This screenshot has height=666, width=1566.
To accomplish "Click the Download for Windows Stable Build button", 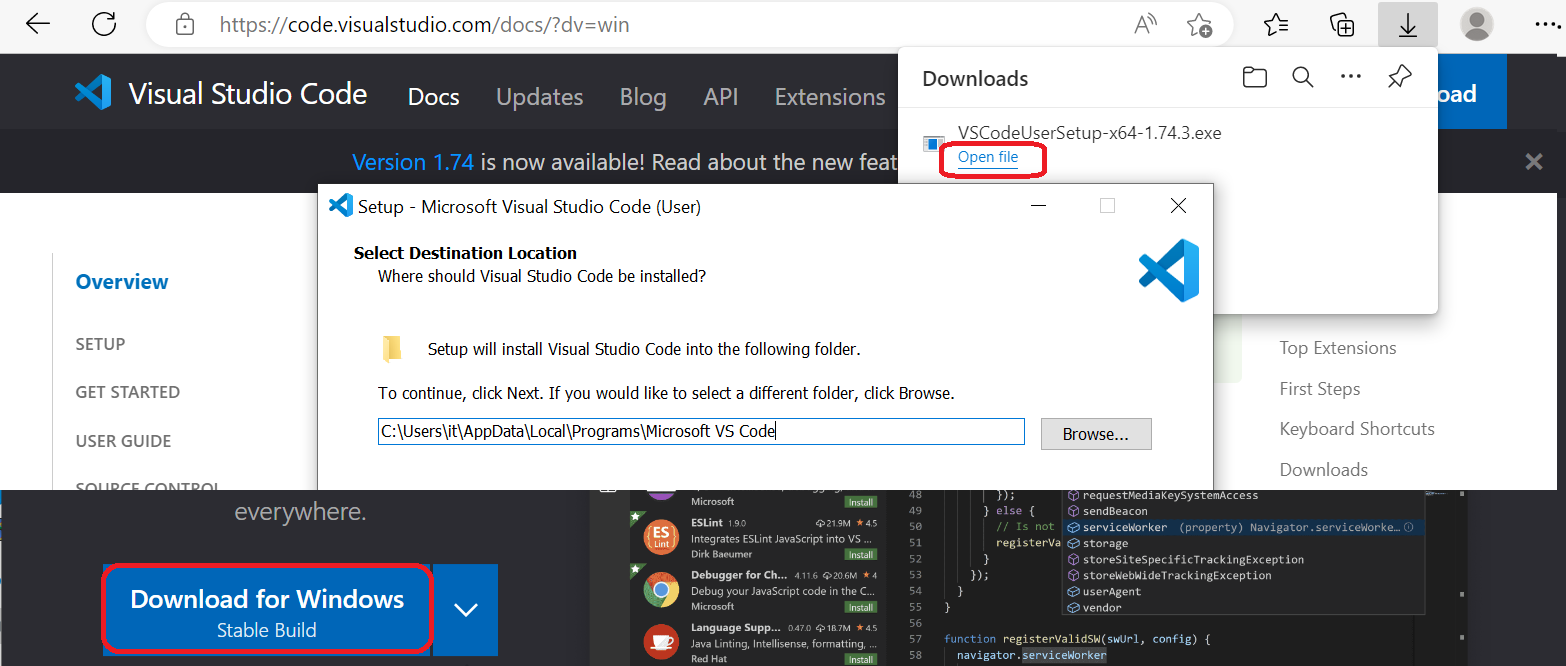I will tap(267, 609).
